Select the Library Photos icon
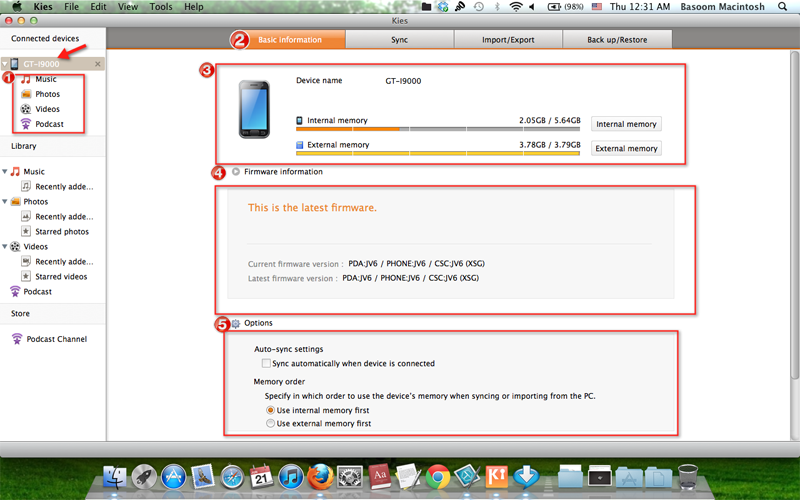 pyautogui.click(x=15, y=202)
